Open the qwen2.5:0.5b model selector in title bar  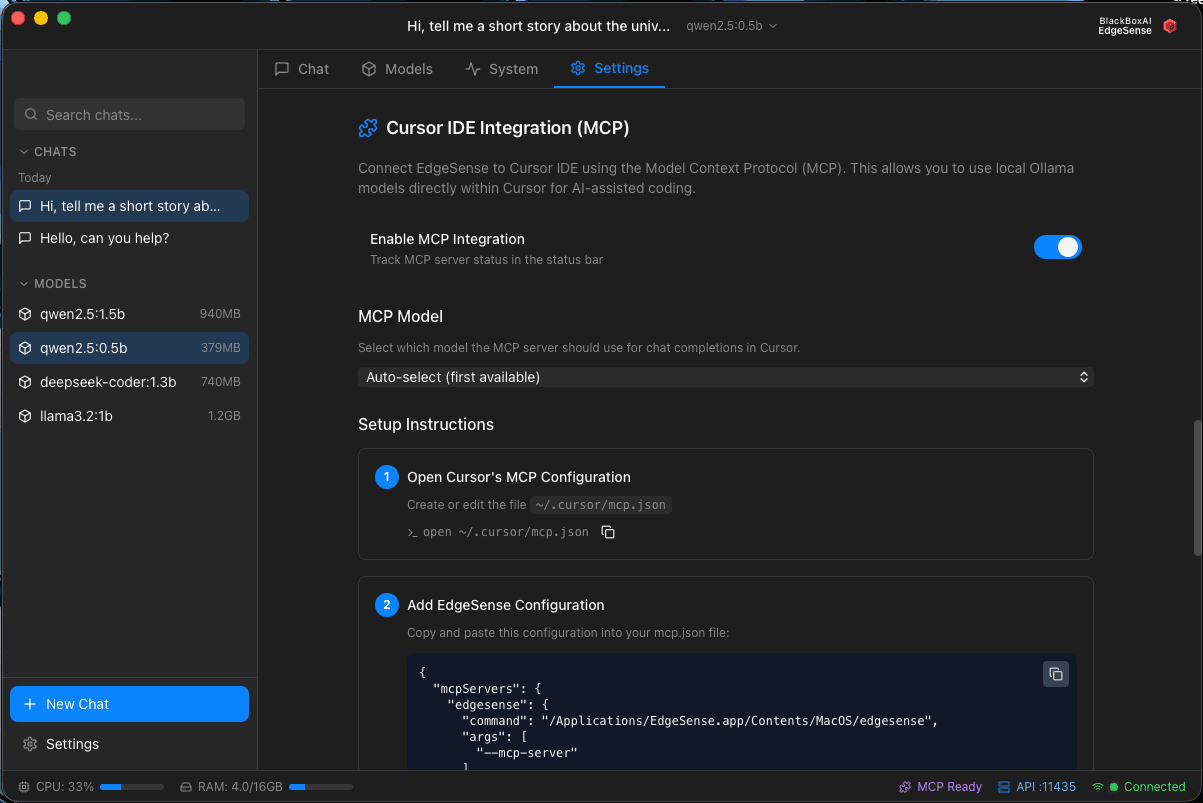(731, 26)
